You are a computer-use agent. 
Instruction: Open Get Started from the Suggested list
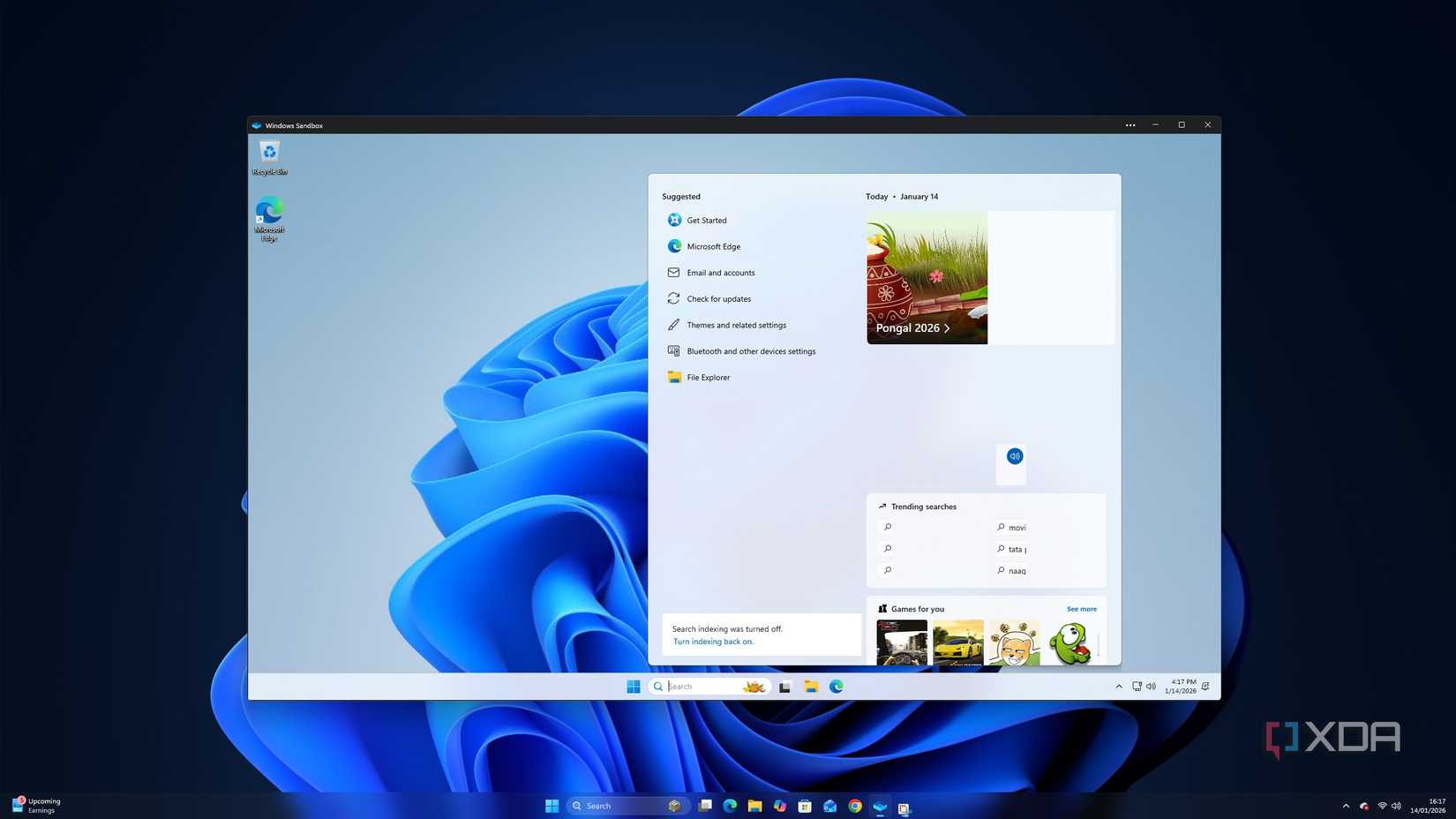coord(706,220)
